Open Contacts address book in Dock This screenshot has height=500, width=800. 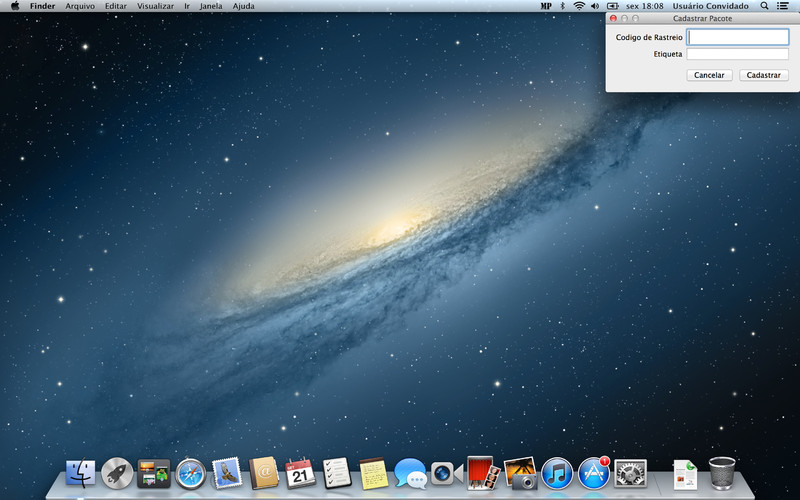coord(264,473)
